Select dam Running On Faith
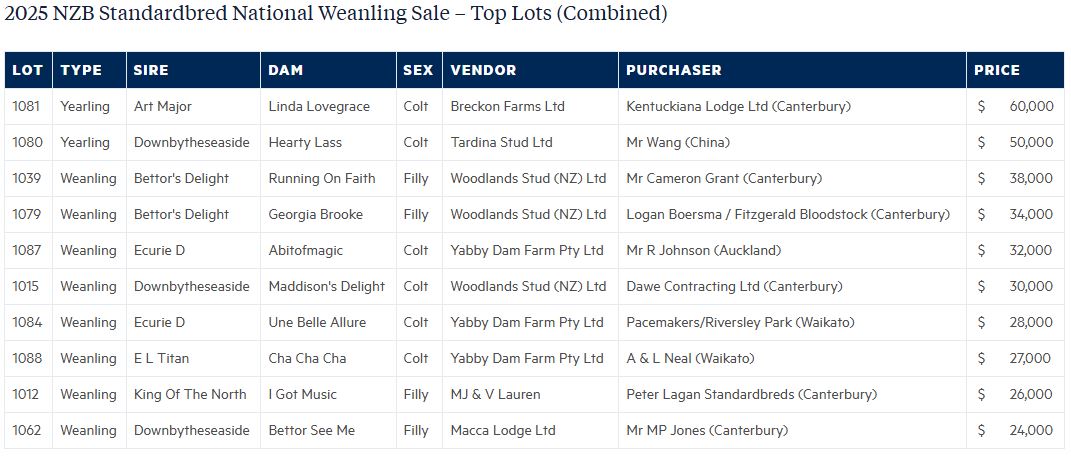This screenshot has height=458, width=1071. pos(322,178)
